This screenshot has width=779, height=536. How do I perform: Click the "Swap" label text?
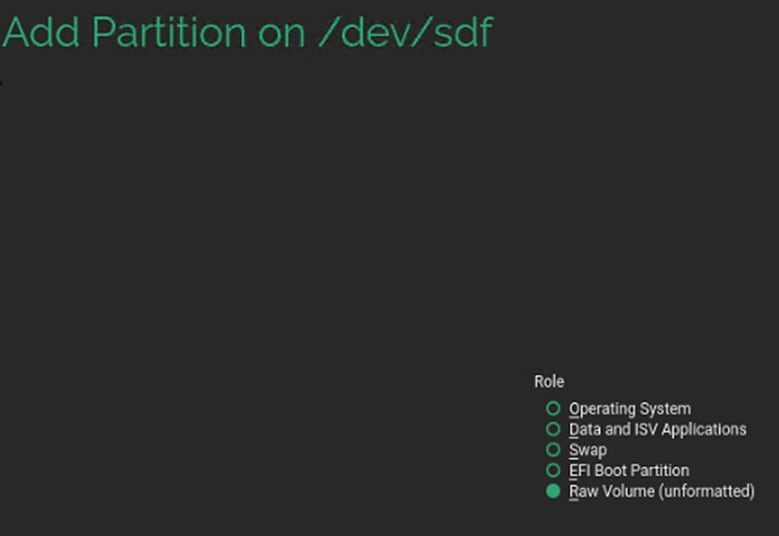click(x=588, y=450)
